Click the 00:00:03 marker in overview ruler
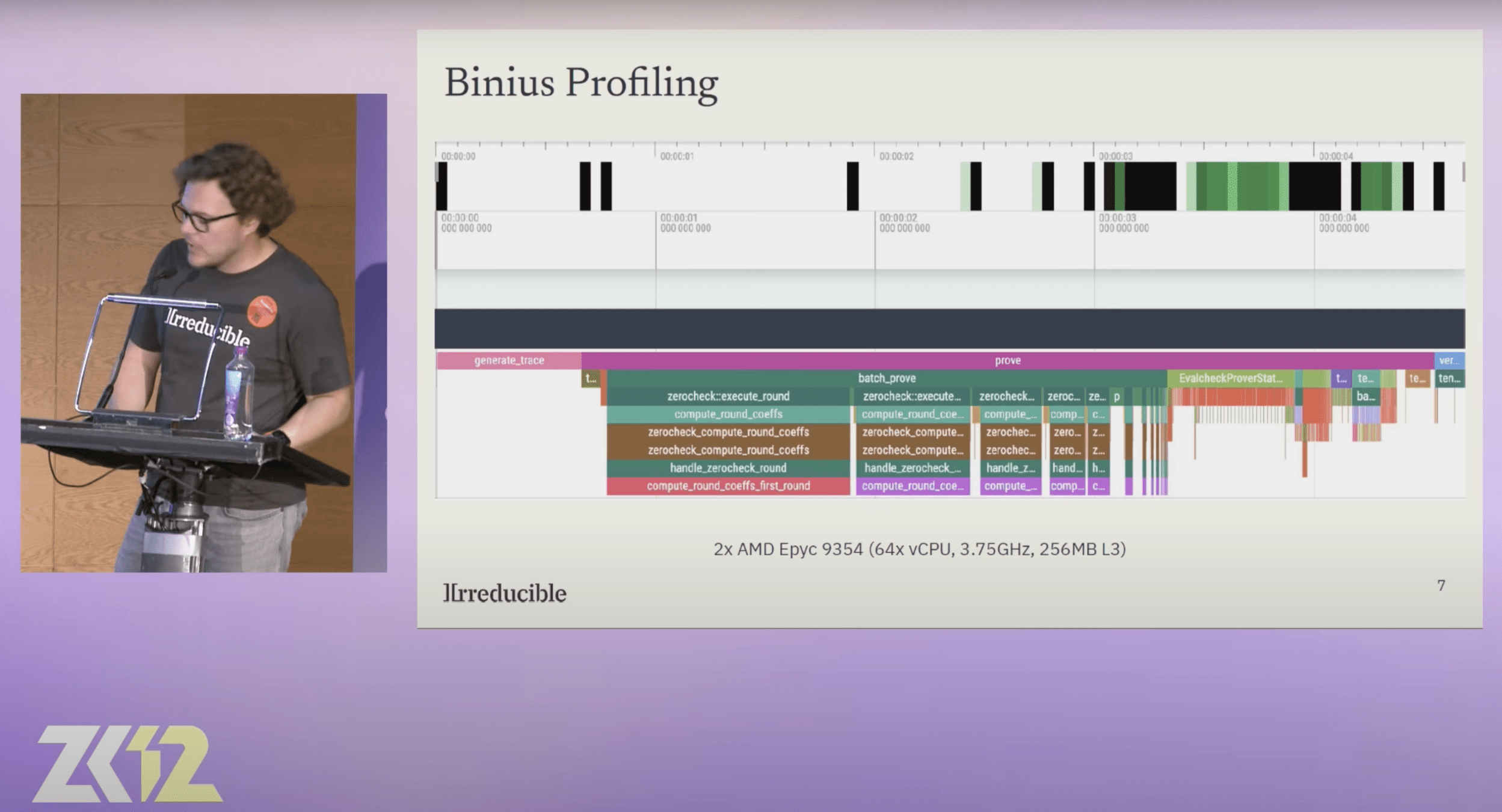 point(1115,156)
